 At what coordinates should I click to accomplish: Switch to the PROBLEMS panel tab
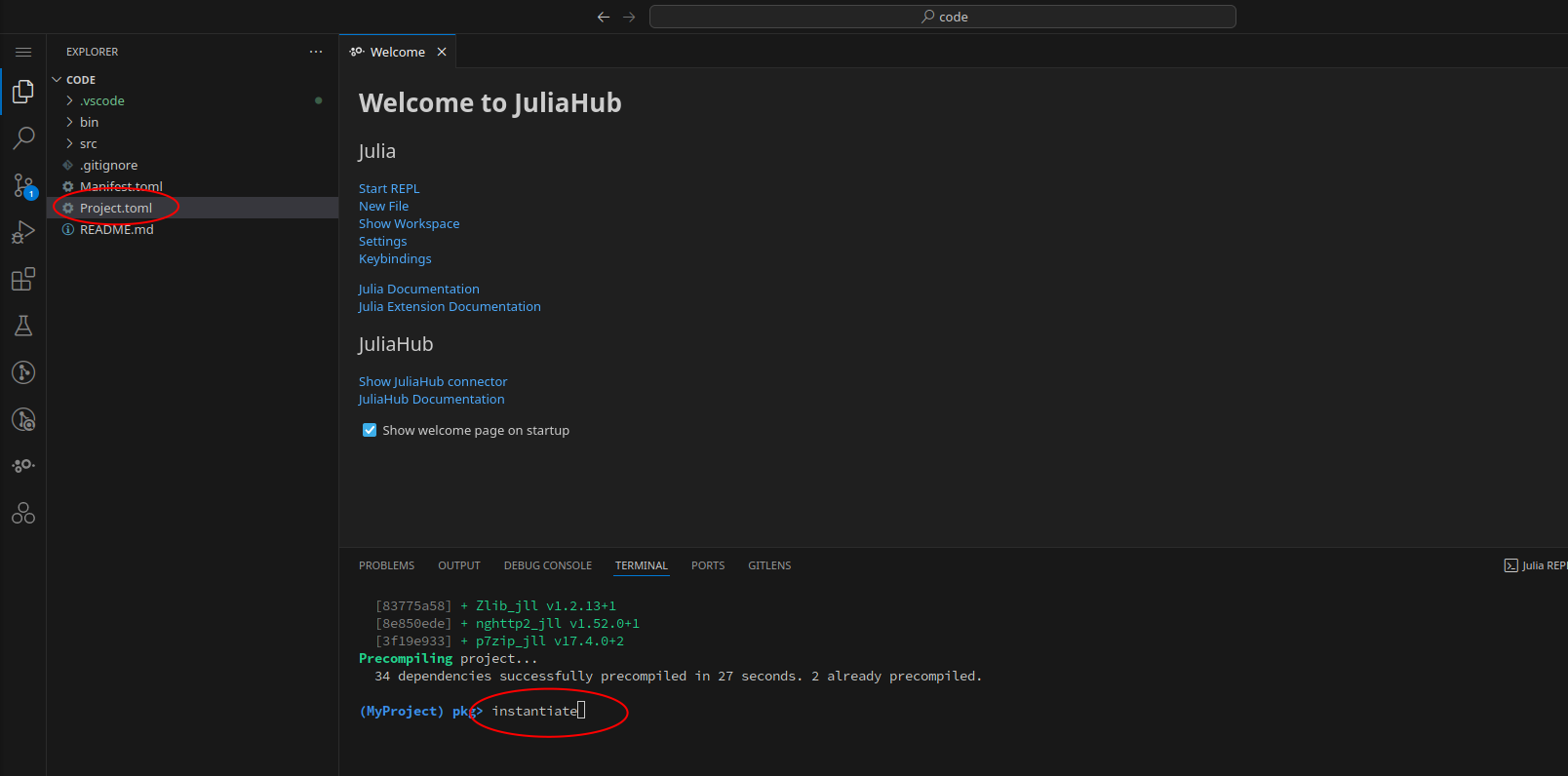coord(386,565)
